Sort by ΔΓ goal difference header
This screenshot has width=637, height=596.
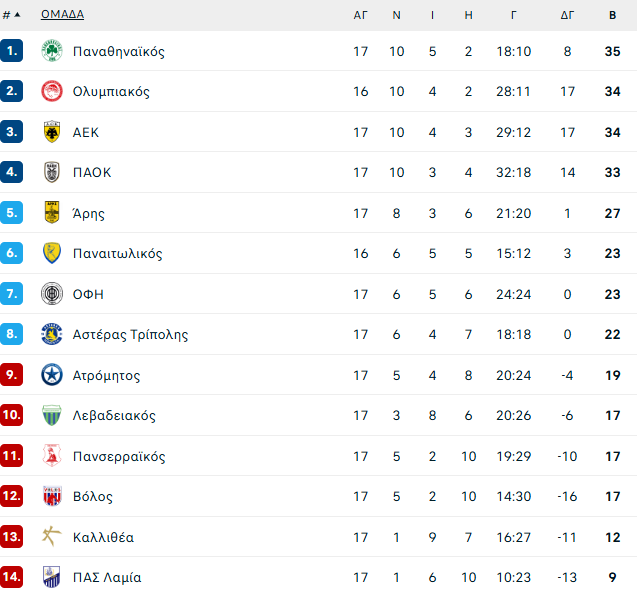567,15
